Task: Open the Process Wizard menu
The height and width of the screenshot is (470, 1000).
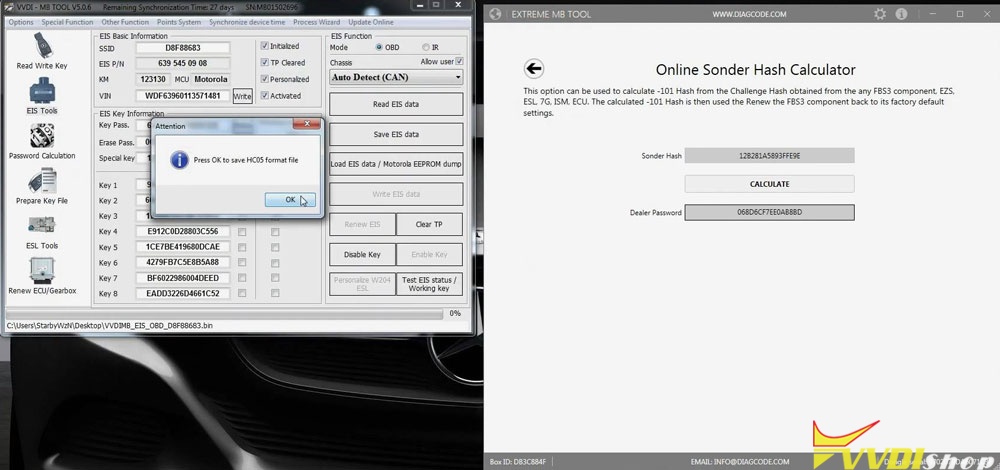Action: point(316,22)
